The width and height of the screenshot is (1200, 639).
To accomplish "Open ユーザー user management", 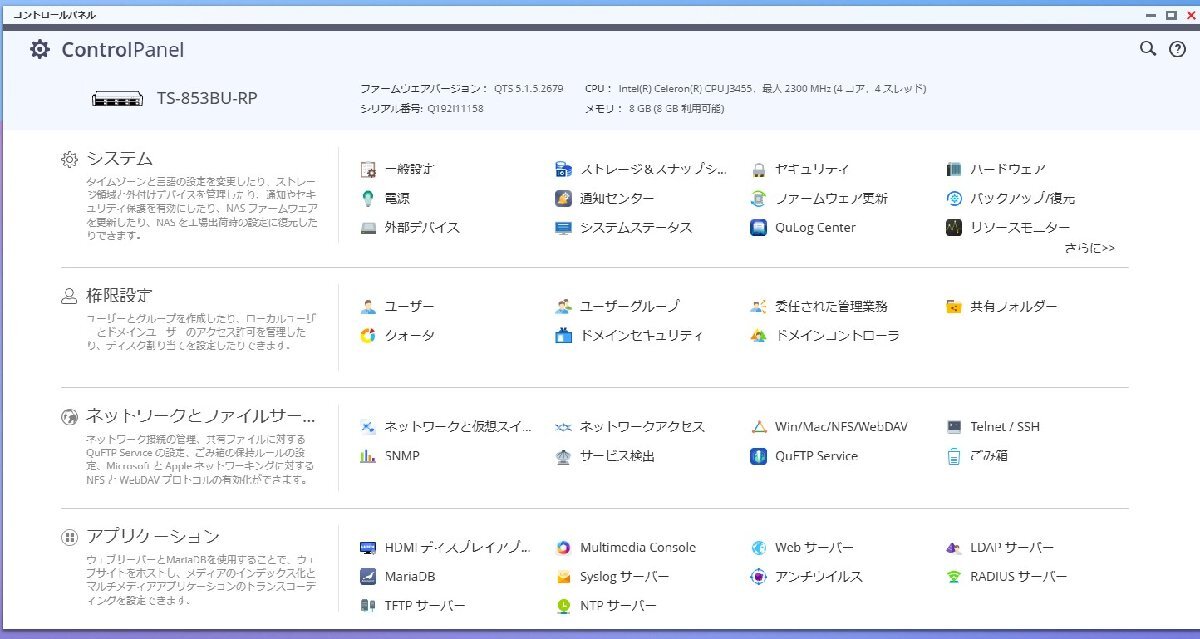I will tap(397, 306).
